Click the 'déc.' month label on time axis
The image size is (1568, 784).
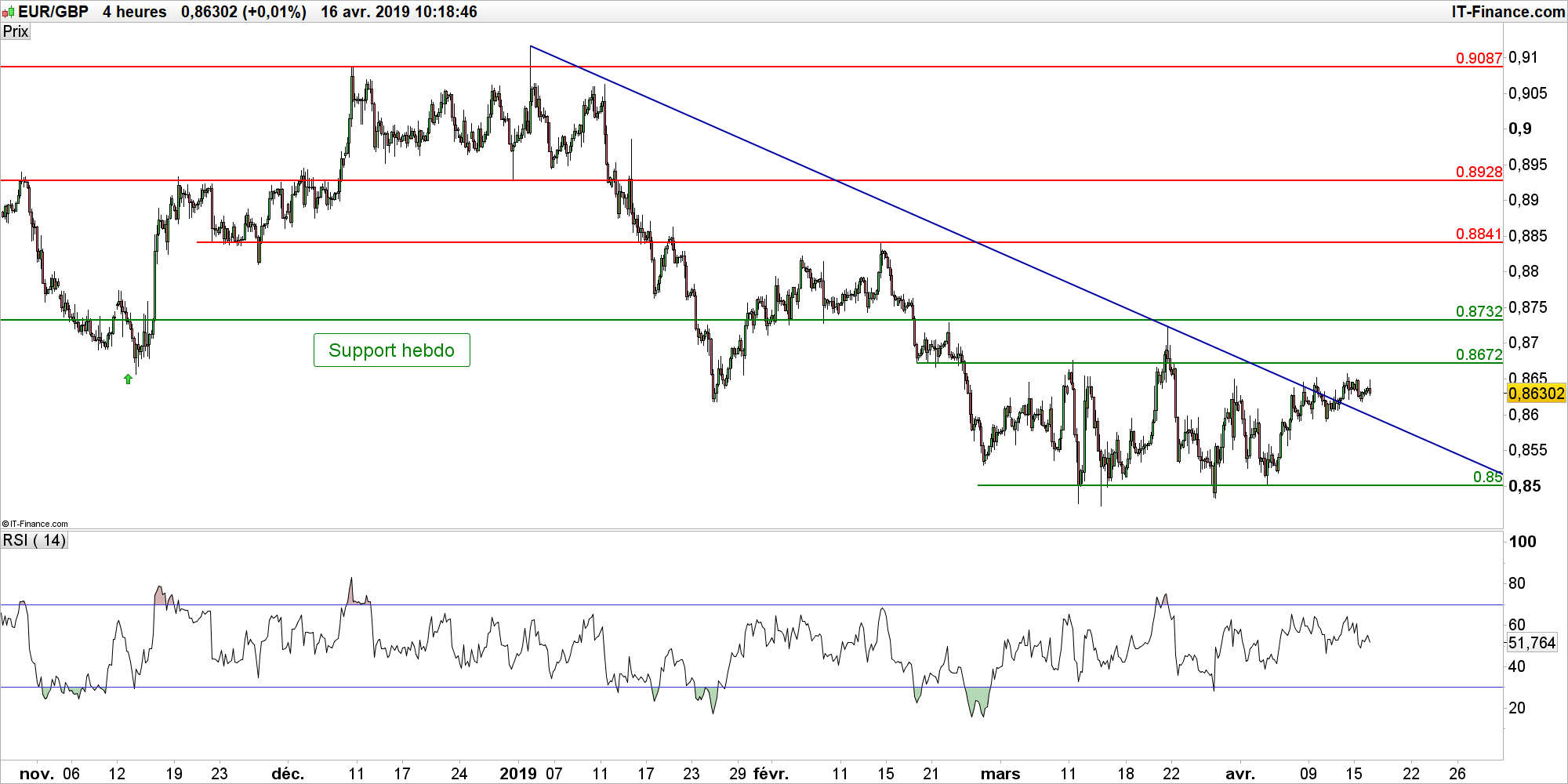coord(288,774)
